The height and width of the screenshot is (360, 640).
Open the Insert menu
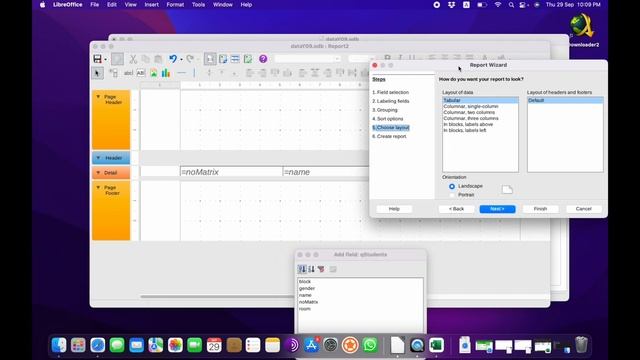tap(151, 5)
